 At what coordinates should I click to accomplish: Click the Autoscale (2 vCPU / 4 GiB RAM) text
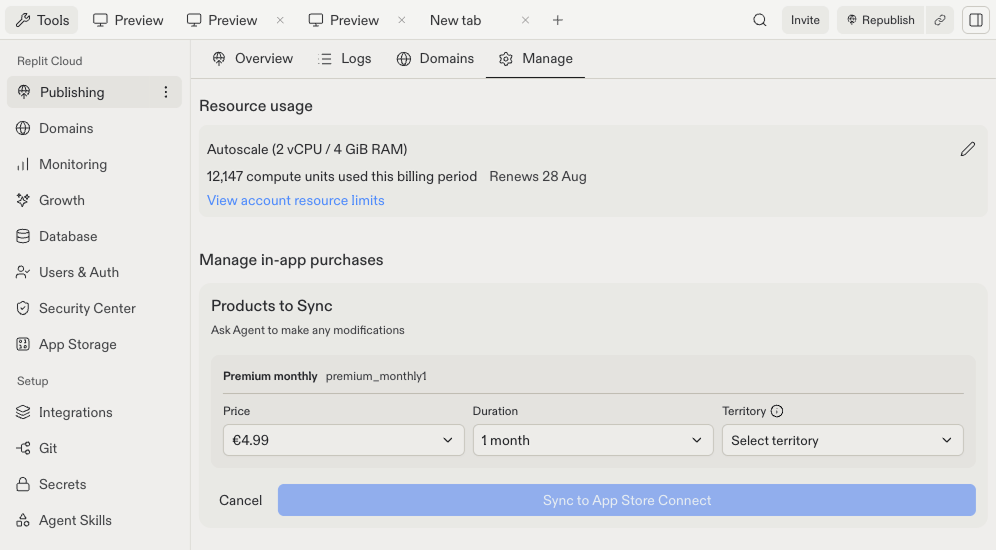pos(307,149)
